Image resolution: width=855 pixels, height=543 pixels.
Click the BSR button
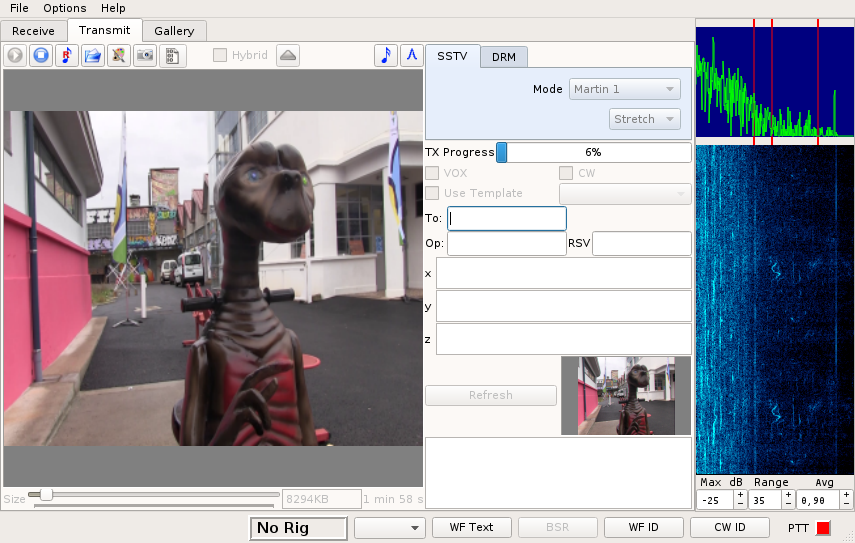pyautogui.click(x=557, y=527)
